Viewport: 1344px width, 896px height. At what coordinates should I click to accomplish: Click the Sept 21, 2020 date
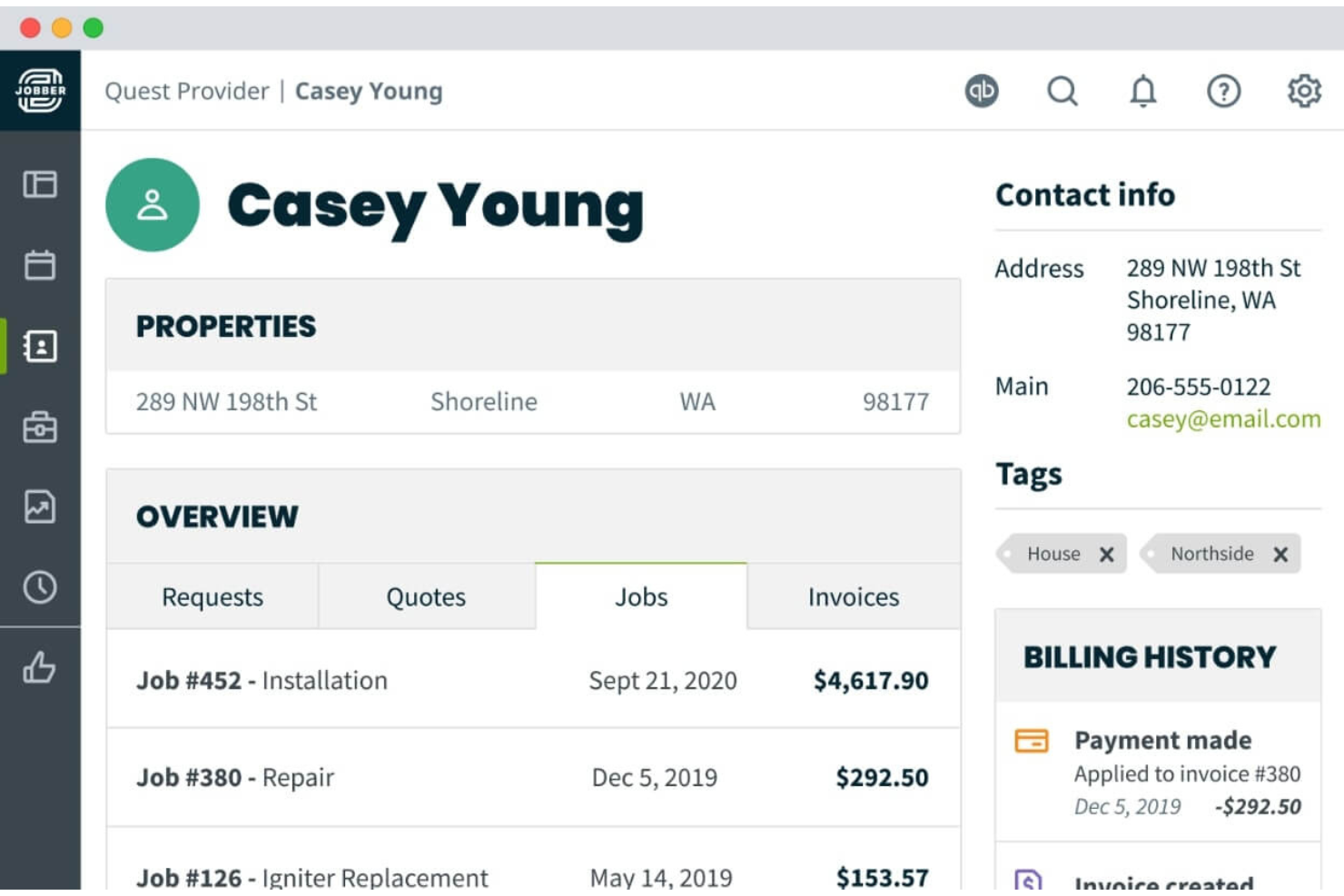[663, 680]
